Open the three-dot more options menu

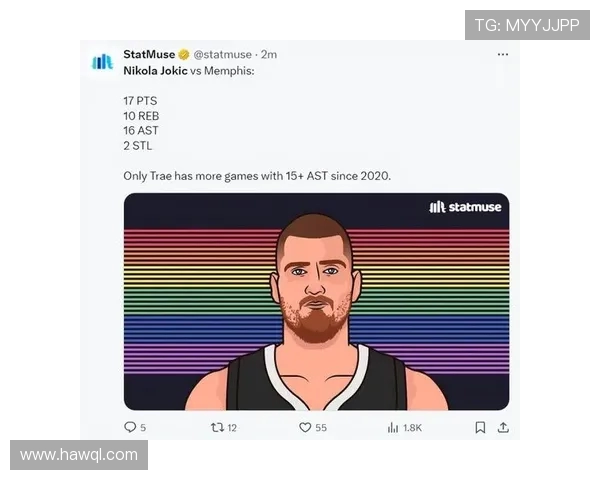pos(503,55)
